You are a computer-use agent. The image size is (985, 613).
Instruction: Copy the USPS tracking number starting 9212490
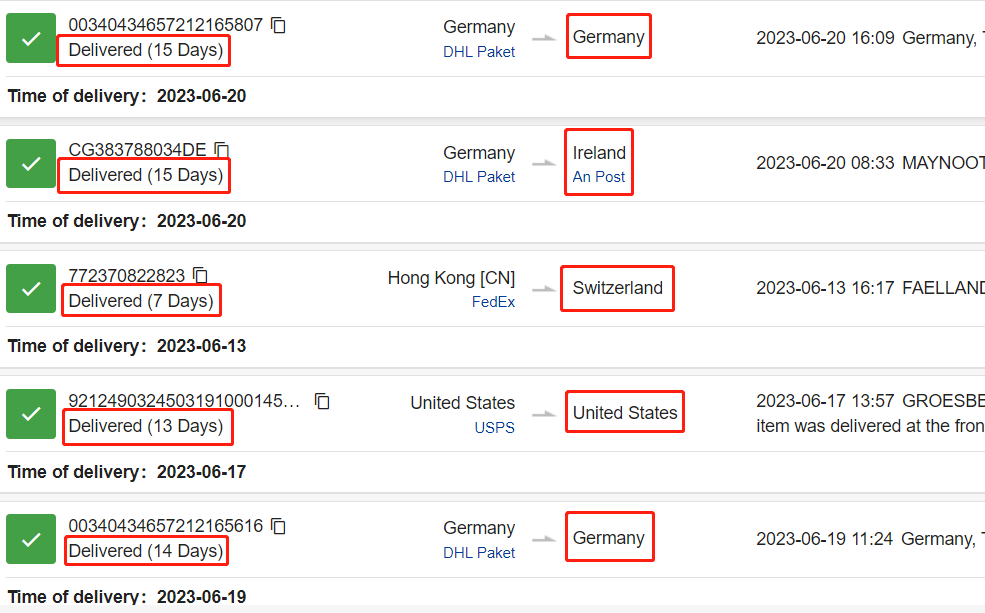[x=322, y=401]
